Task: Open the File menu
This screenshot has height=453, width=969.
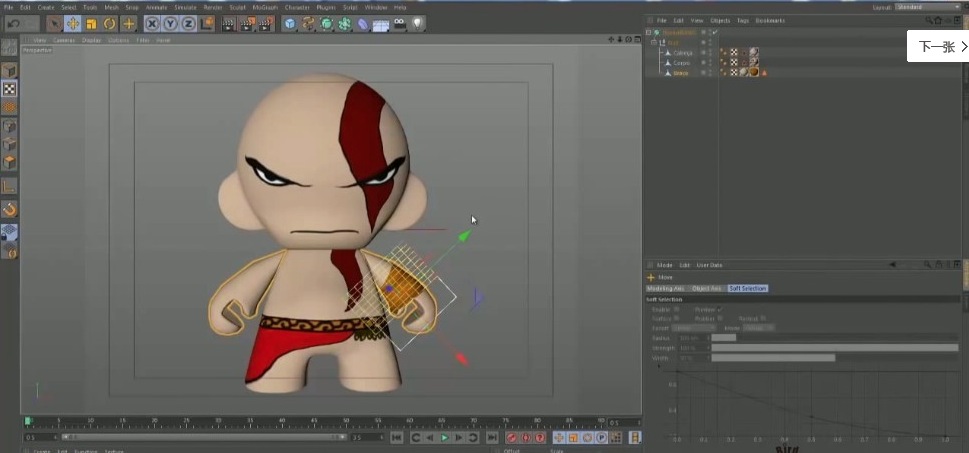Action: pyautogui.click(x=9, y=7)
